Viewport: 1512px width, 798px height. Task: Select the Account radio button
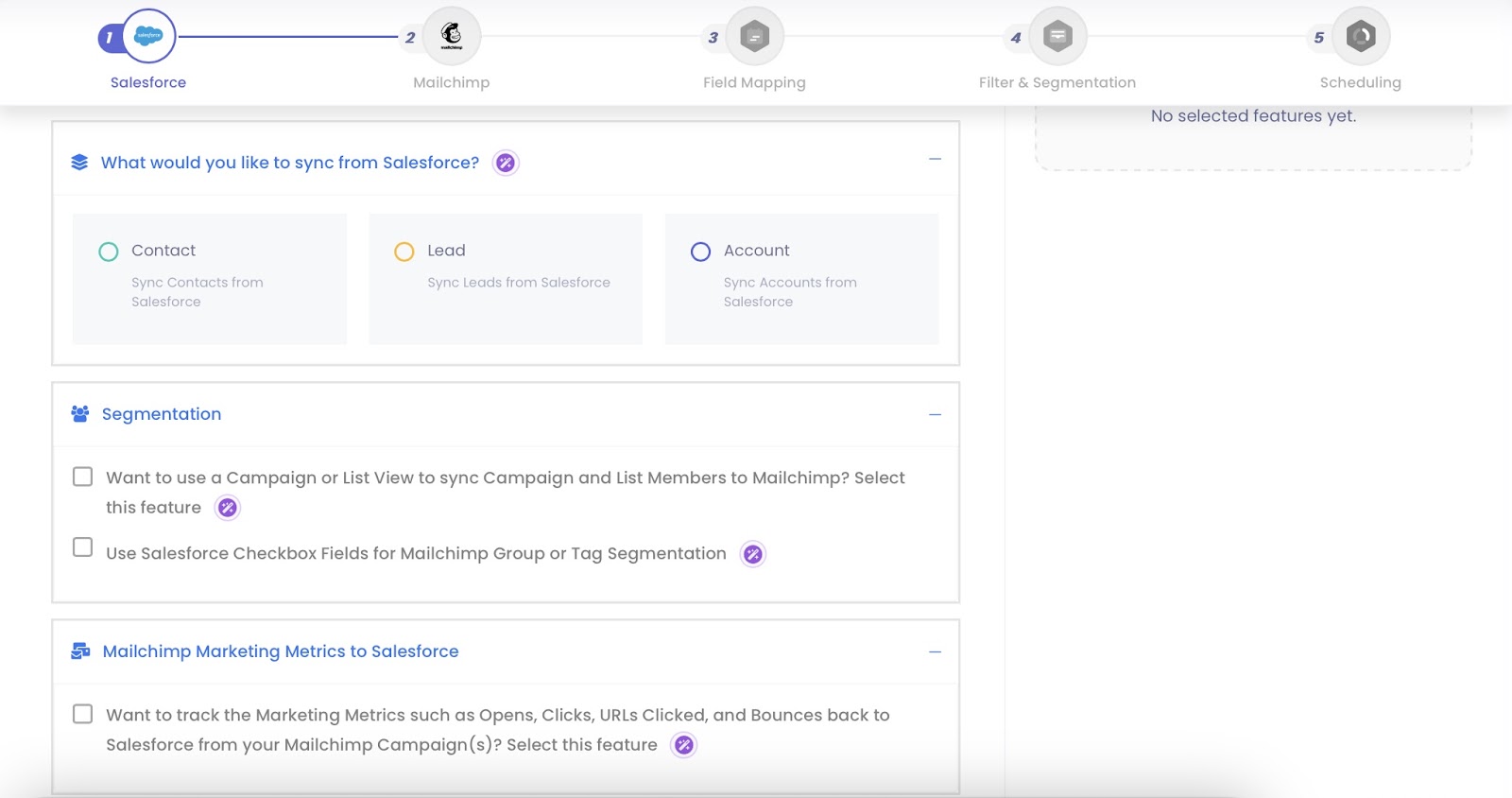point(700,252)
